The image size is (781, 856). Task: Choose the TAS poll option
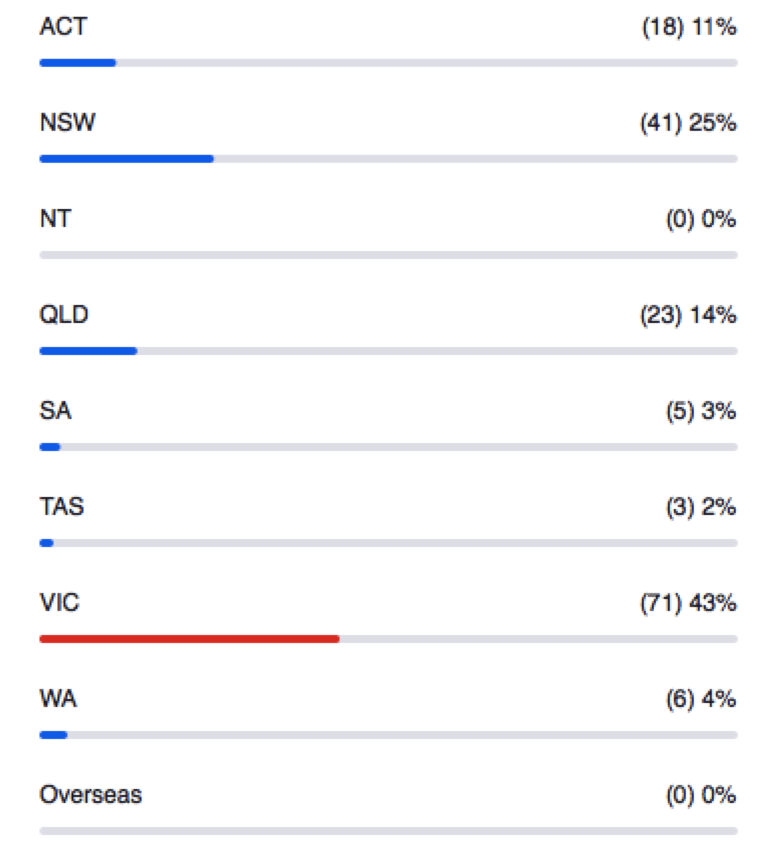click(62, 507)
